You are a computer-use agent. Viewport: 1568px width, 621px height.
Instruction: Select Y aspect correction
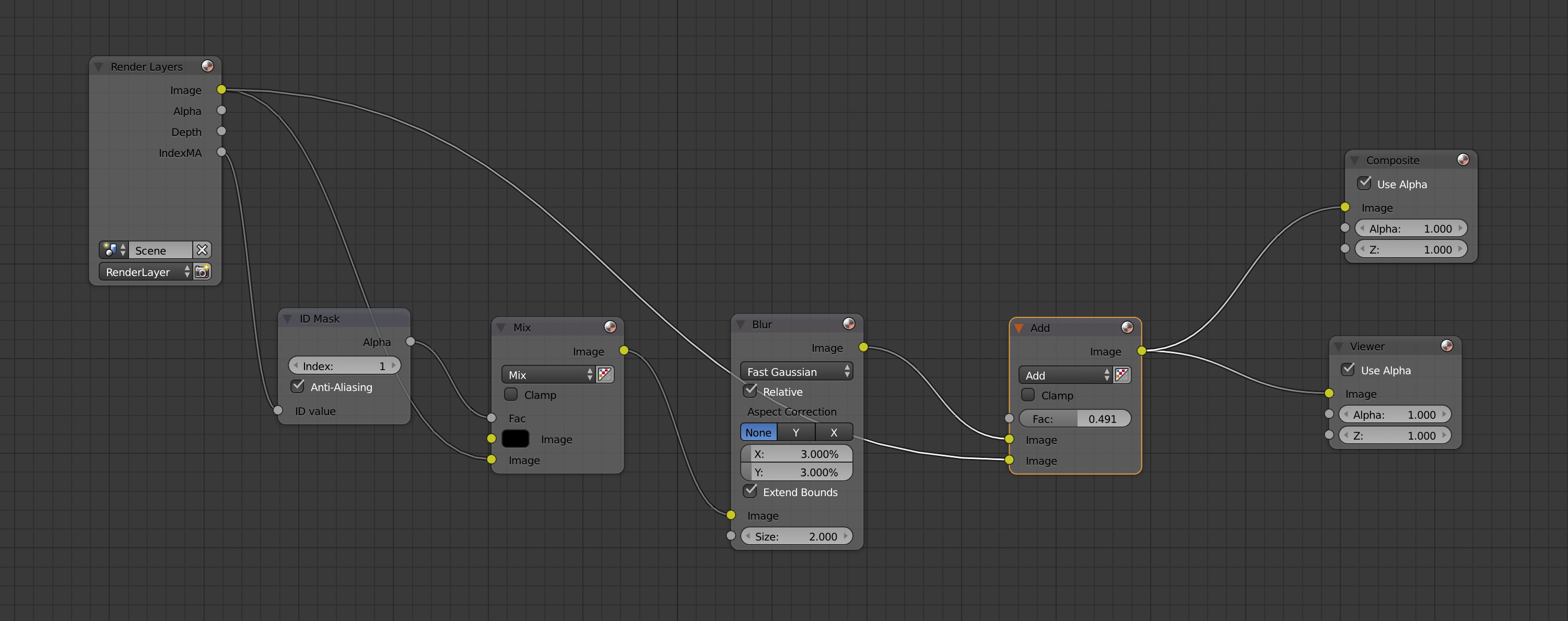pos(796,432)
